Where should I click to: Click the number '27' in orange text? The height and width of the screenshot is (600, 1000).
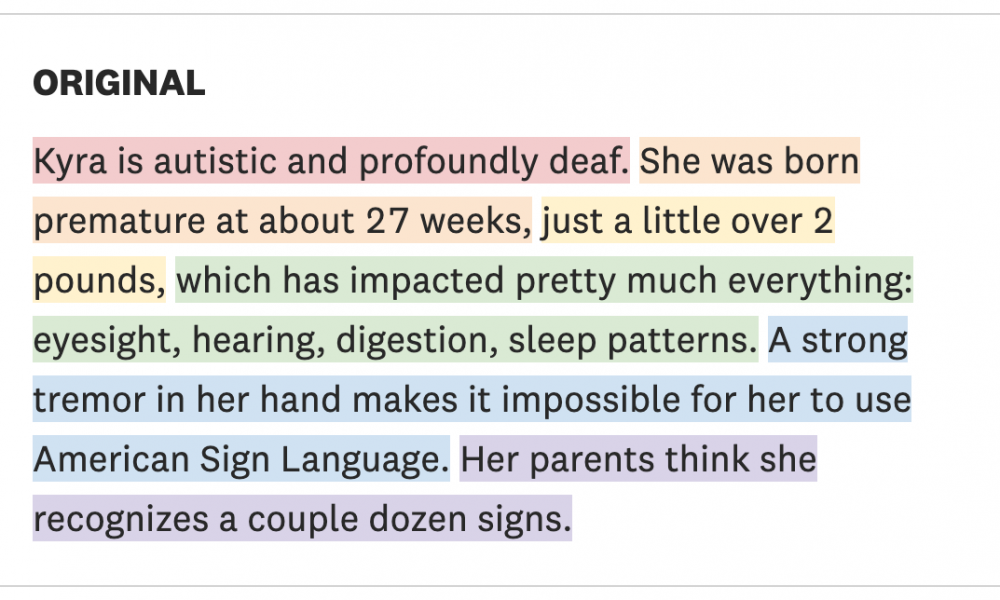pos(387,221)
